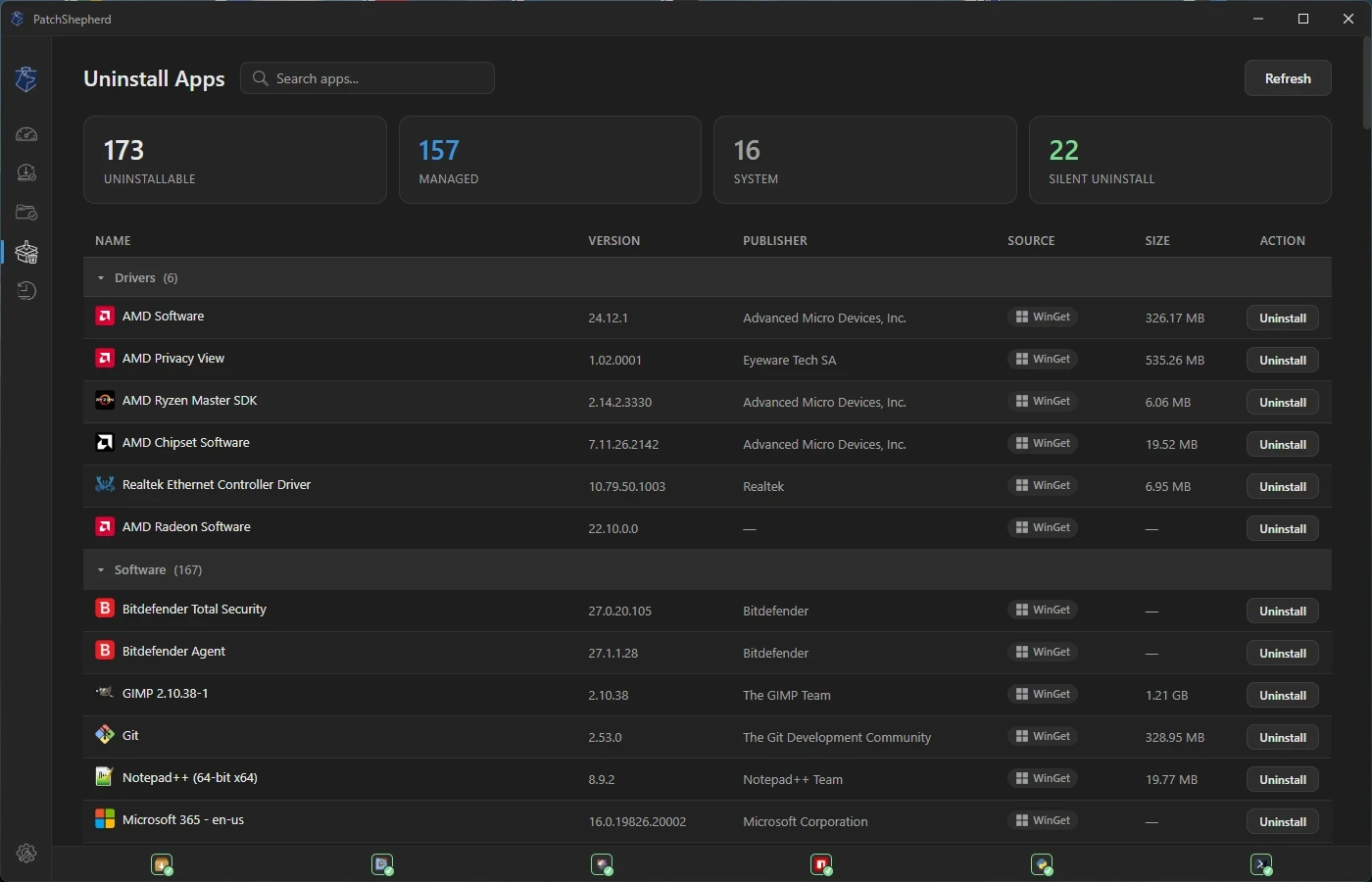
Task: Open the history clock page in sidebar
Action: (26, 291)
